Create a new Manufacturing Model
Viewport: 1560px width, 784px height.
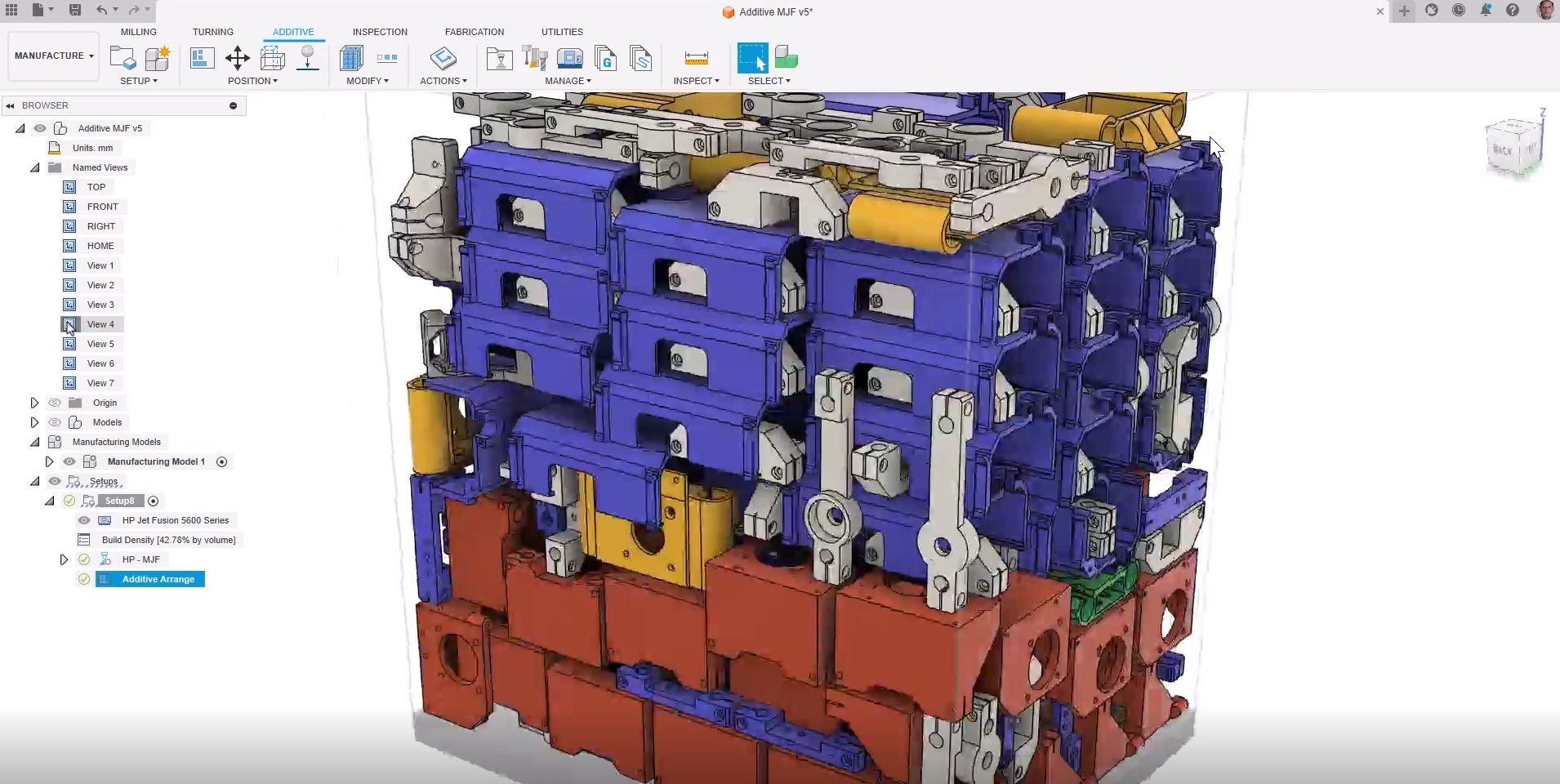[157, 58]
